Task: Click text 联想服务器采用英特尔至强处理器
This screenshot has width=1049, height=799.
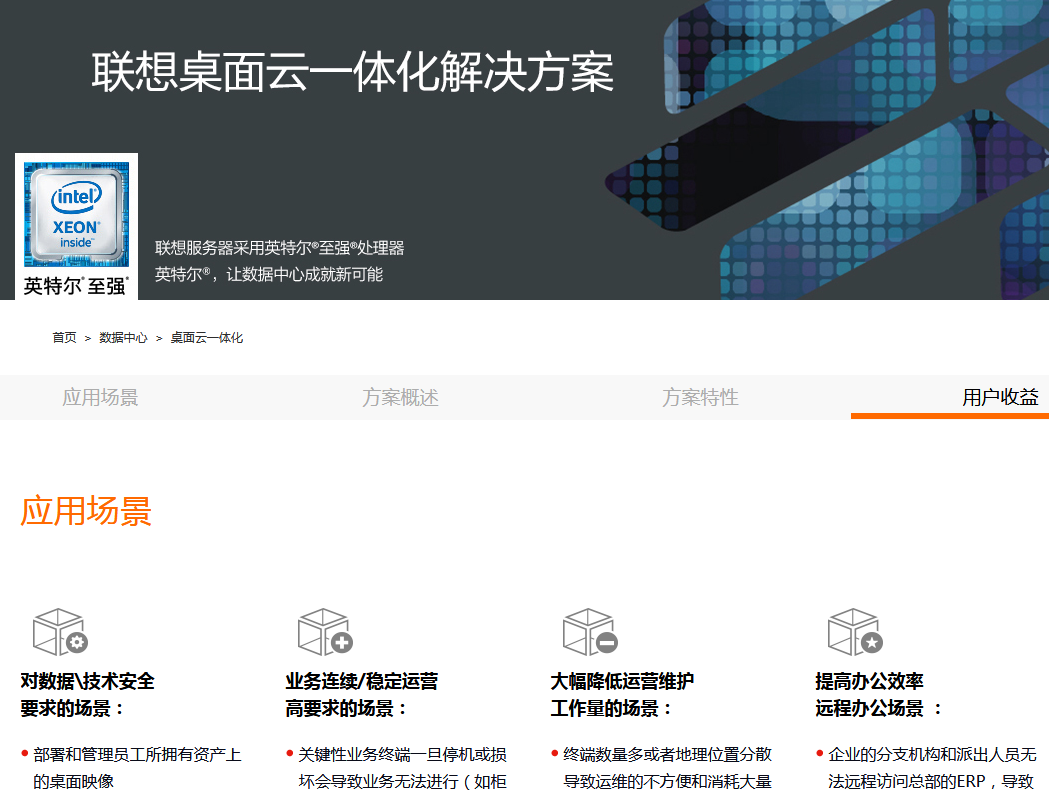Action: click(x=280, y=248)
